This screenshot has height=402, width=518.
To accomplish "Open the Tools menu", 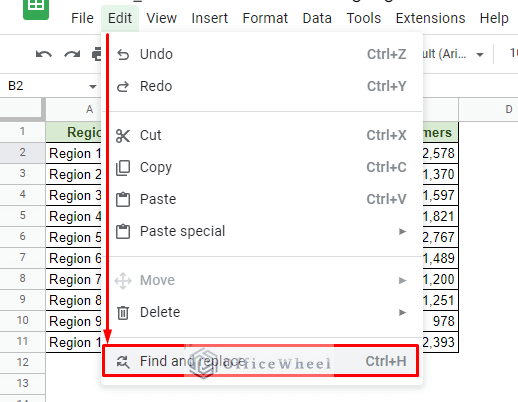I will 363,18.
